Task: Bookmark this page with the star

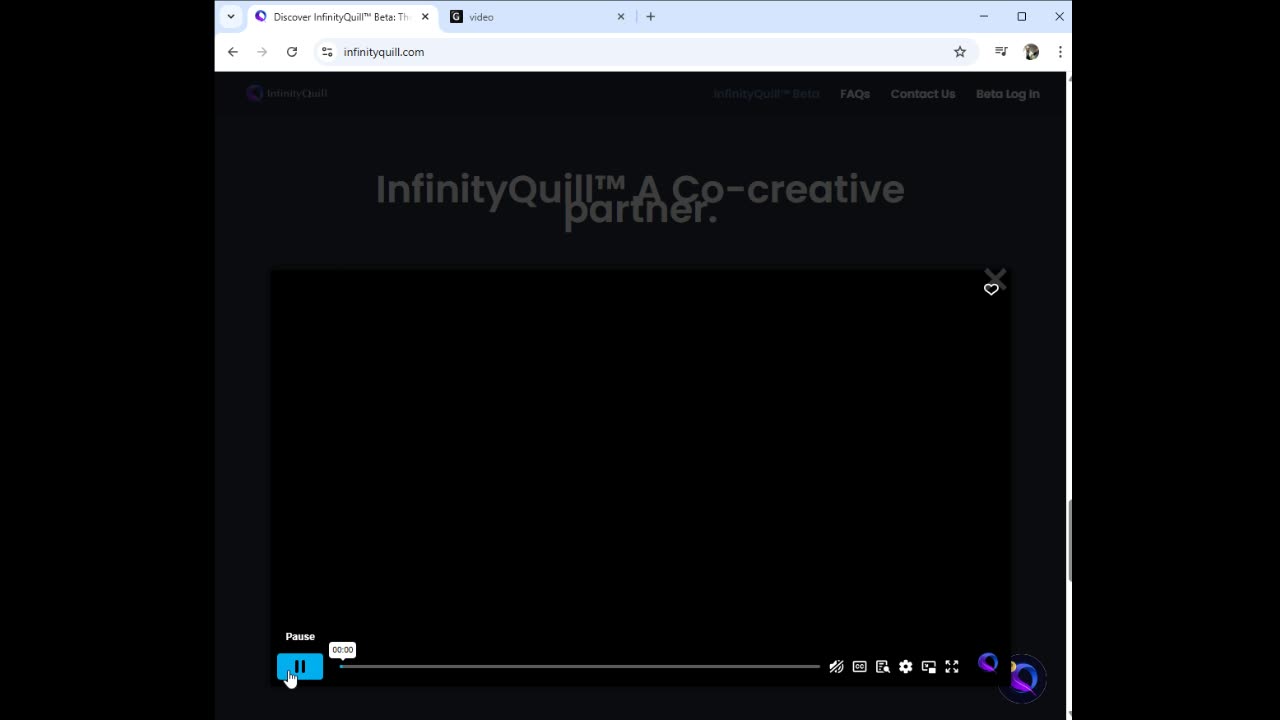Action: pos(960,52)
